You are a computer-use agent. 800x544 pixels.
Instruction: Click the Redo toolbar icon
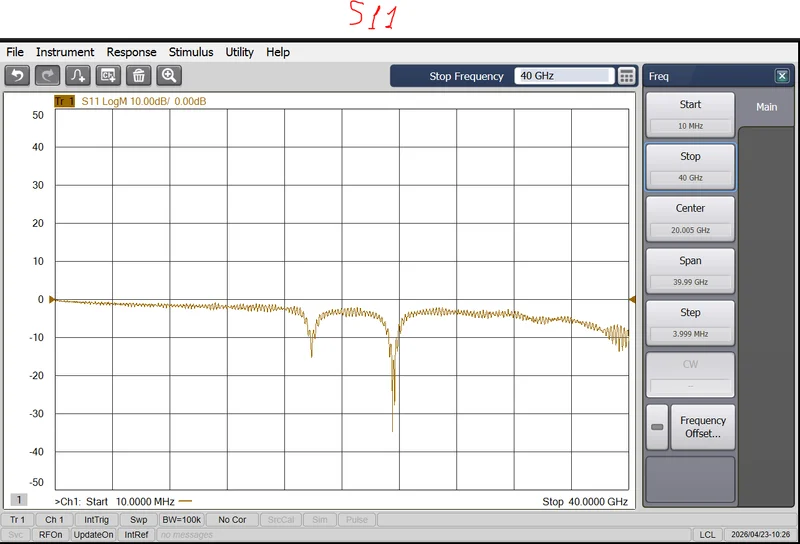[x=47, y=76]
